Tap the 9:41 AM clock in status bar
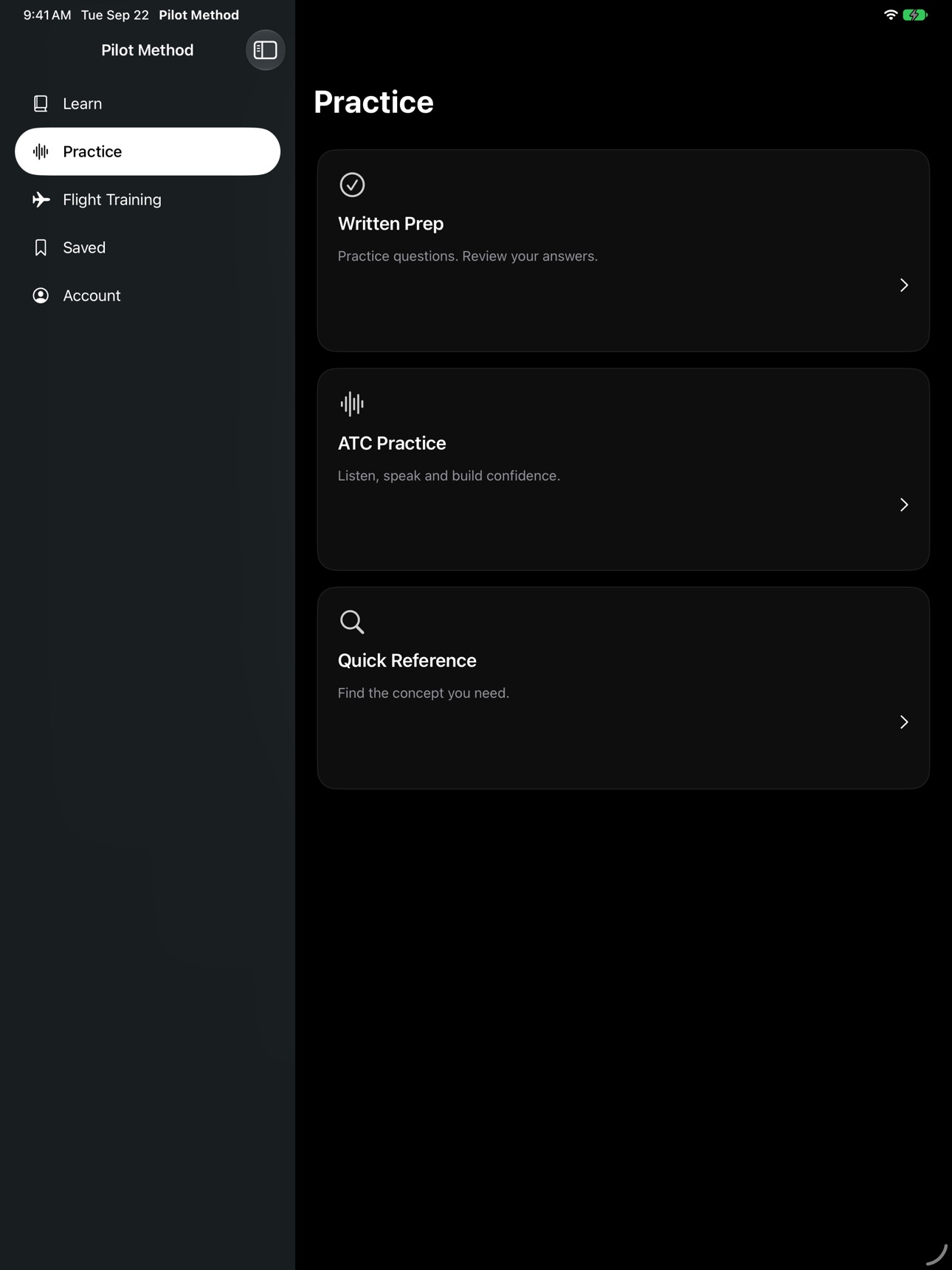The height and width of the screenshot is (1270, 952). [x=47, y=15]
